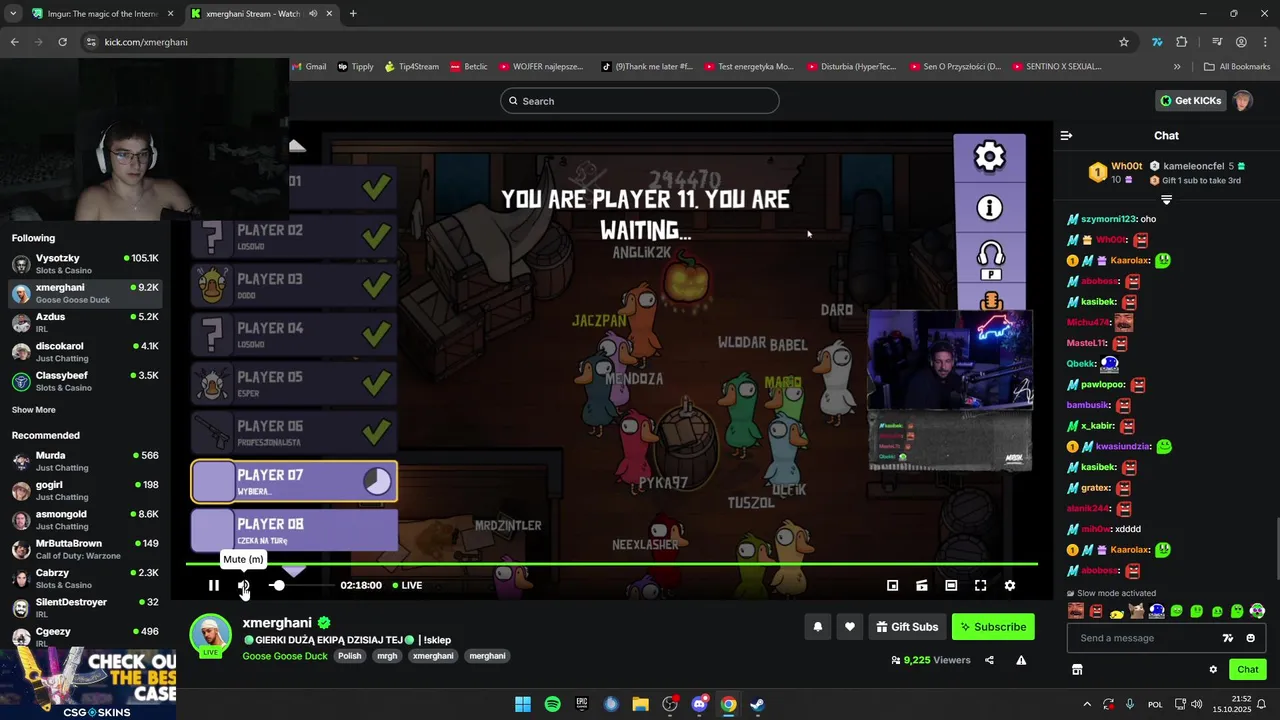1280x720 pixels.
Task: Click the Get KICKs button
Action: coord(1190,100)
